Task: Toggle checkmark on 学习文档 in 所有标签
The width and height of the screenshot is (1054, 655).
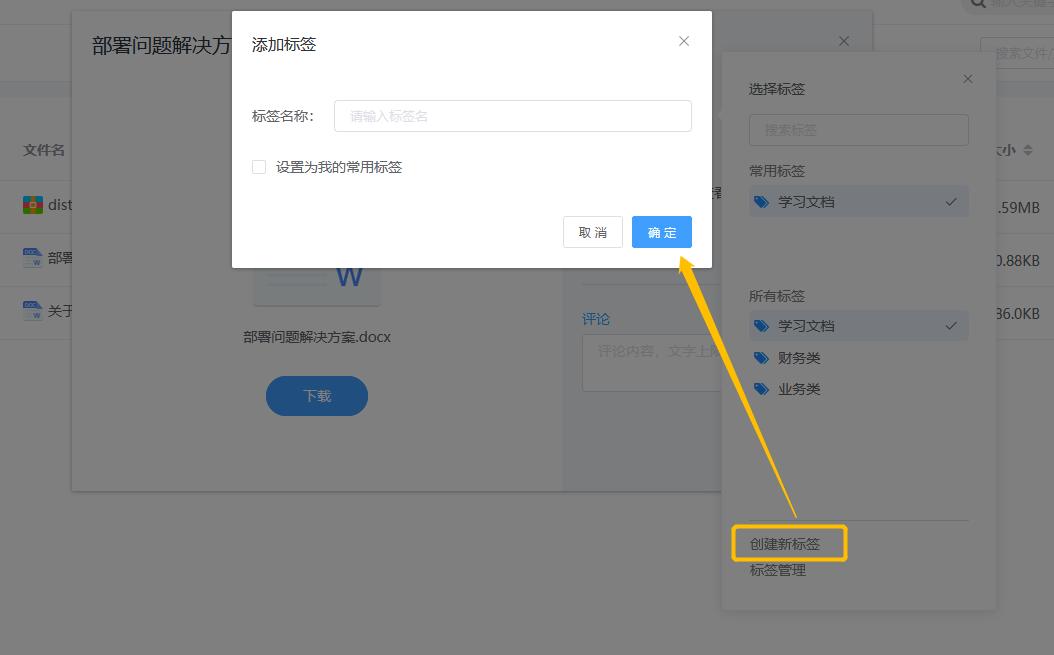Action: [950, 326]
